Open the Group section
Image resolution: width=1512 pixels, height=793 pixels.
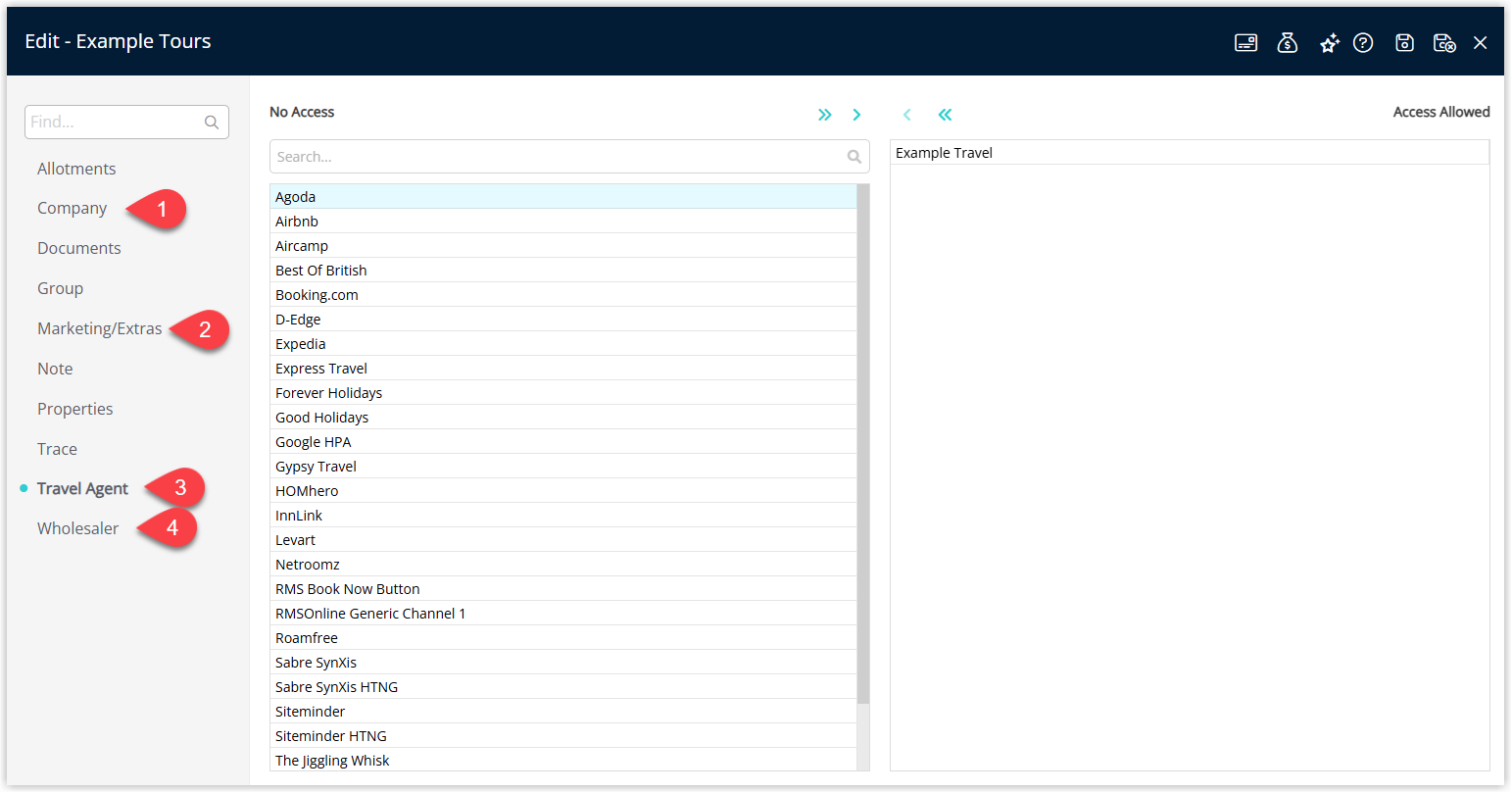[61, 288]
